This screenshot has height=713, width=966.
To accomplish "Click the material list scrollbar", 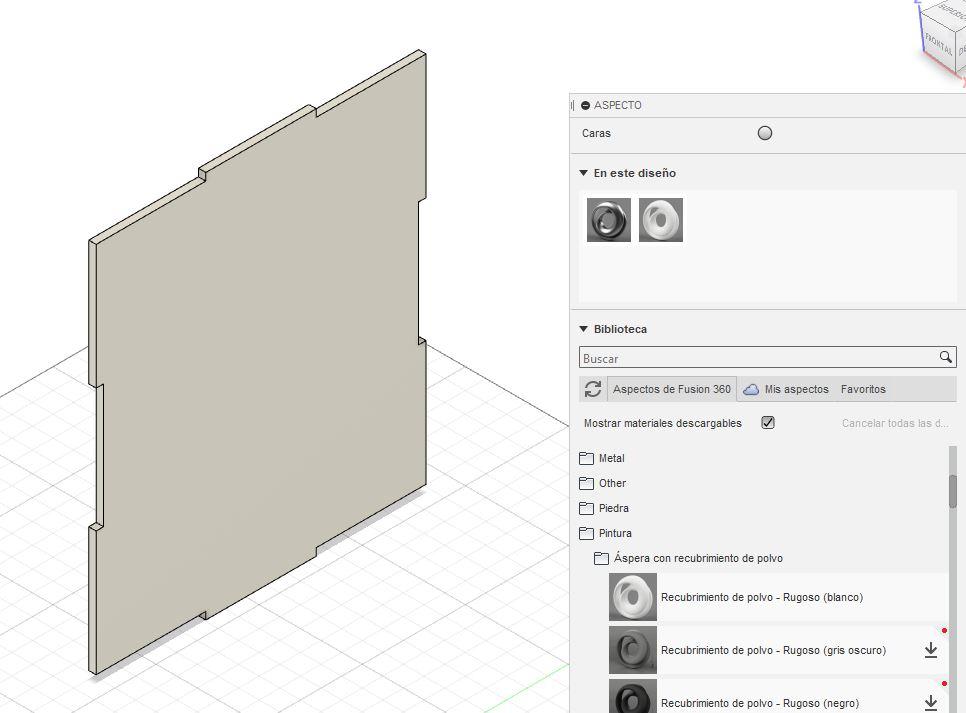I will click(x=953, y=491).
